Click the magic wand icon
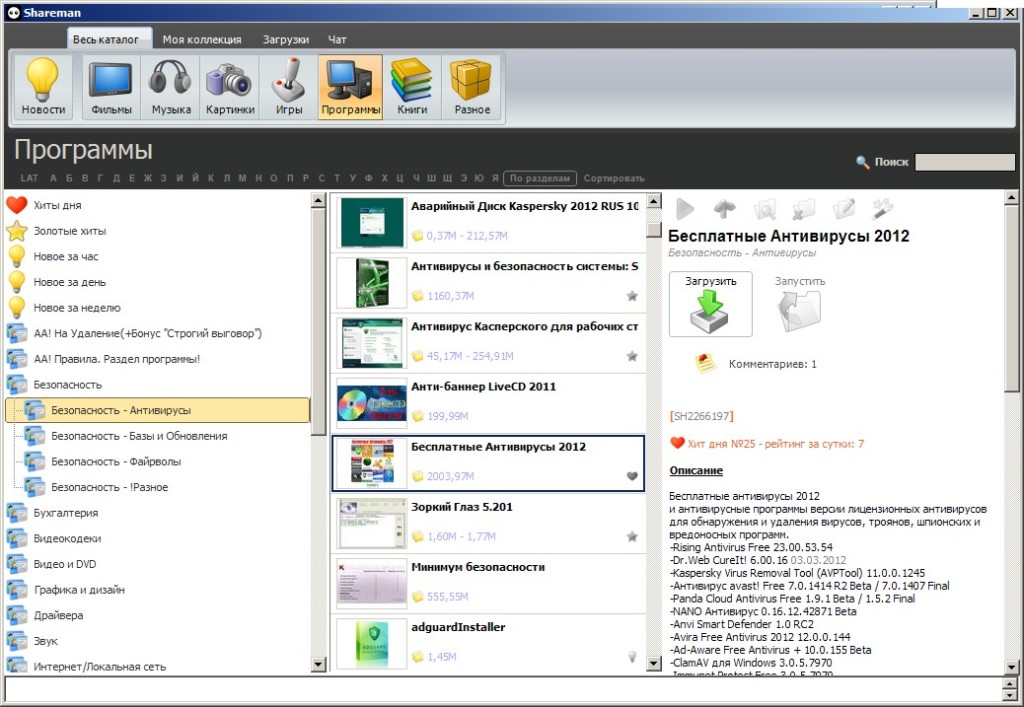Image resolution: width=1024 pixels, height=707 pixels. 882,209
